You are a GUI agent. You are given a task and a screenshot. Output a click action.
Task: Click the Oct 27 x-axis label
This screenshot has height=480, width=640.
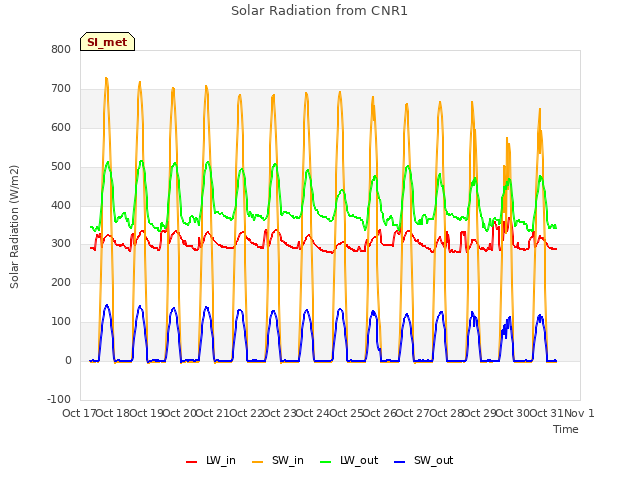pyautogui.click(x=413, y=413)
